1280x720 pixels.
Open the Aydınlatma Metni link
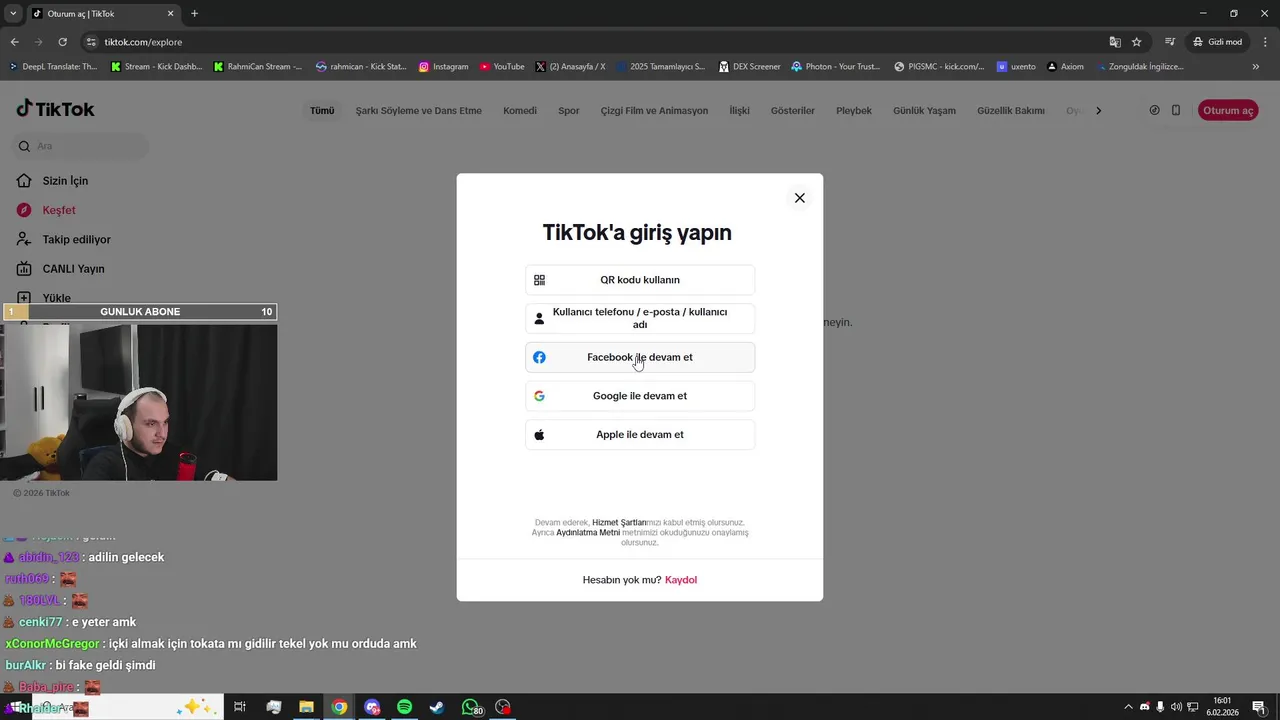[x=588, y=532]
